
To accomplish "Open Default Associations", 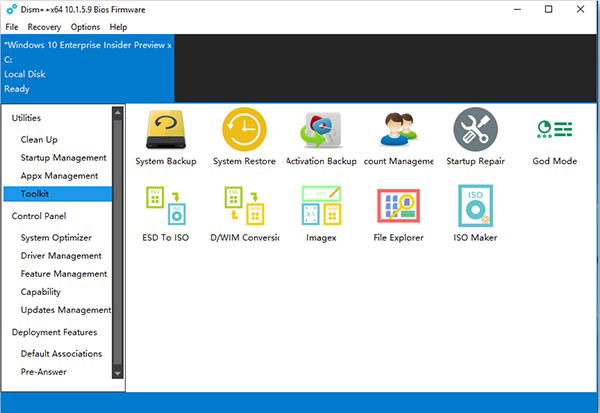I will [61, 354].
